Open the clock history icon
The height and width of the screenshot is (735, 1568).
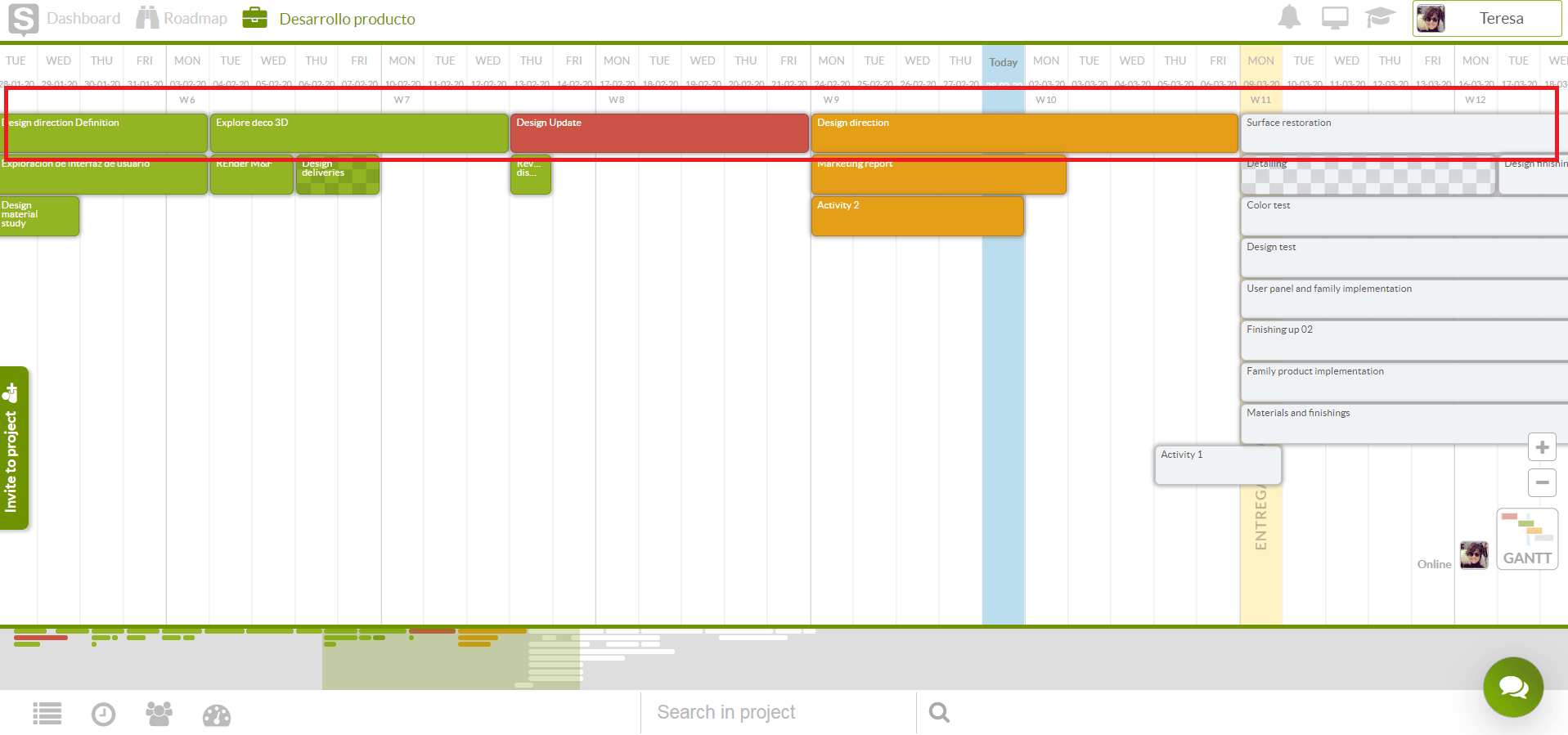click(x=103, y=715)
